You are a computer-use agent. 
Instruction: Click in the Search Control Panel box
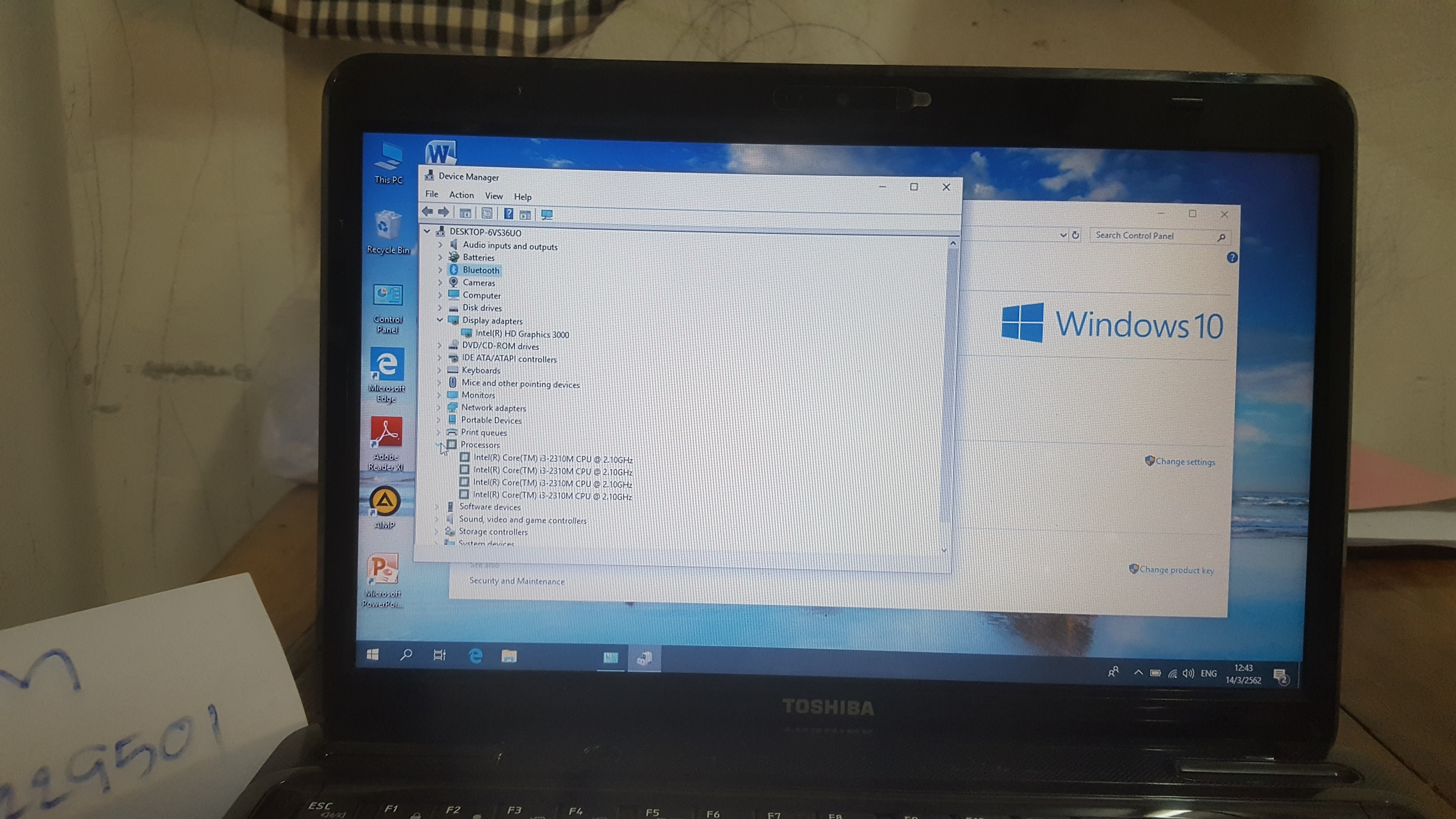tap(1159, 236)
